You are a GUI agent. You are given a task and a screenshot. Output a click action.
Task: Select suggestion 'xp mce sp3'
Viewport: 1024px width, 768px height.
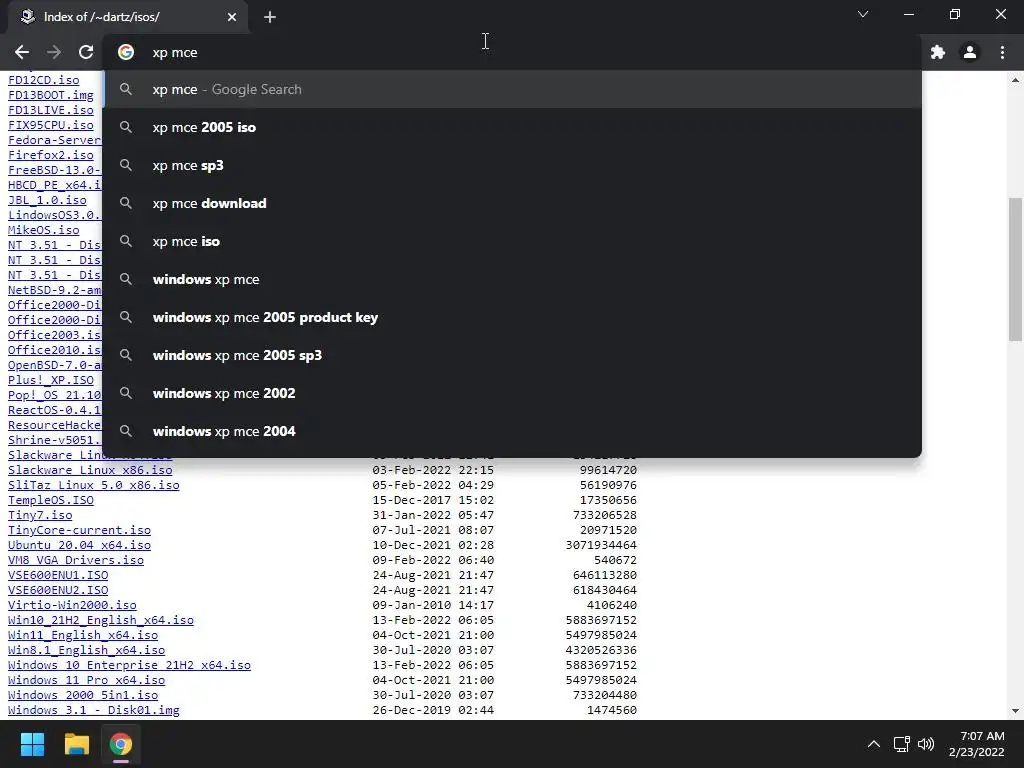click(513, 165)
